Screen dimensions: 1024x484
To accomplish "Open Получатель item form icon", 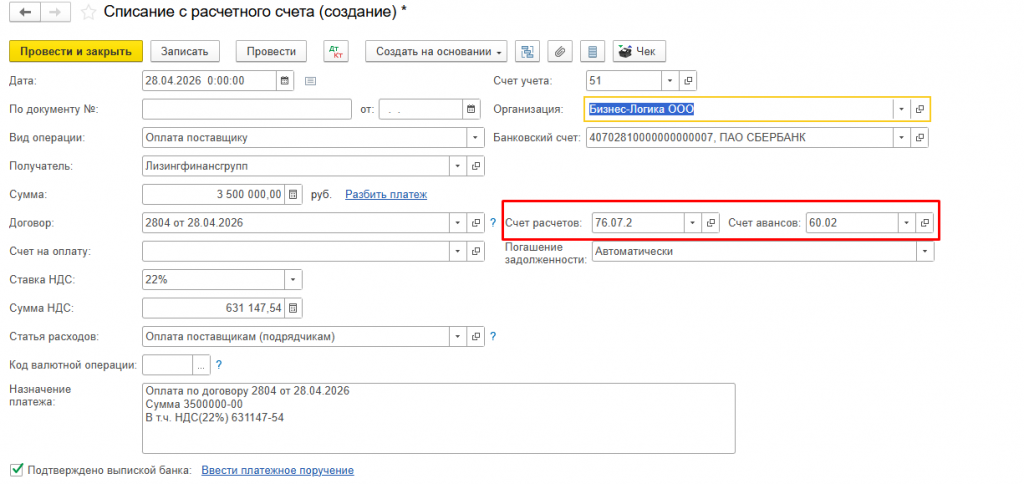I will pos(475,166).
